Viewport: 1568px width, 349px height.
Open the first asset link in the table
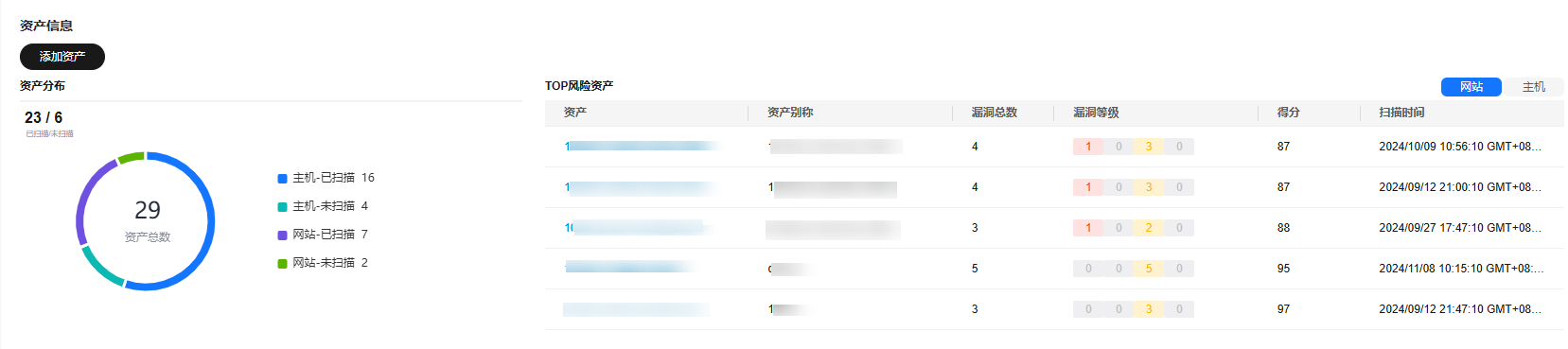(x=642, y=147)
